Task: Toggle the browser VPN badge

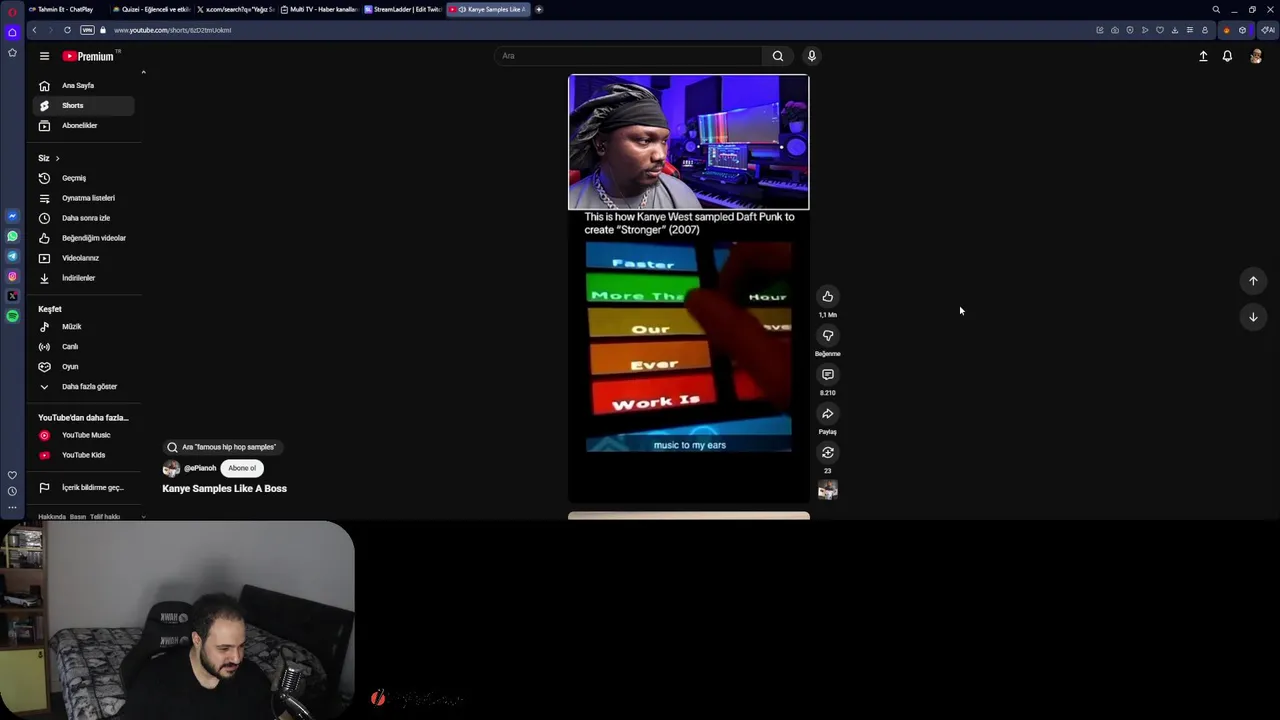Action: point(87,30)
